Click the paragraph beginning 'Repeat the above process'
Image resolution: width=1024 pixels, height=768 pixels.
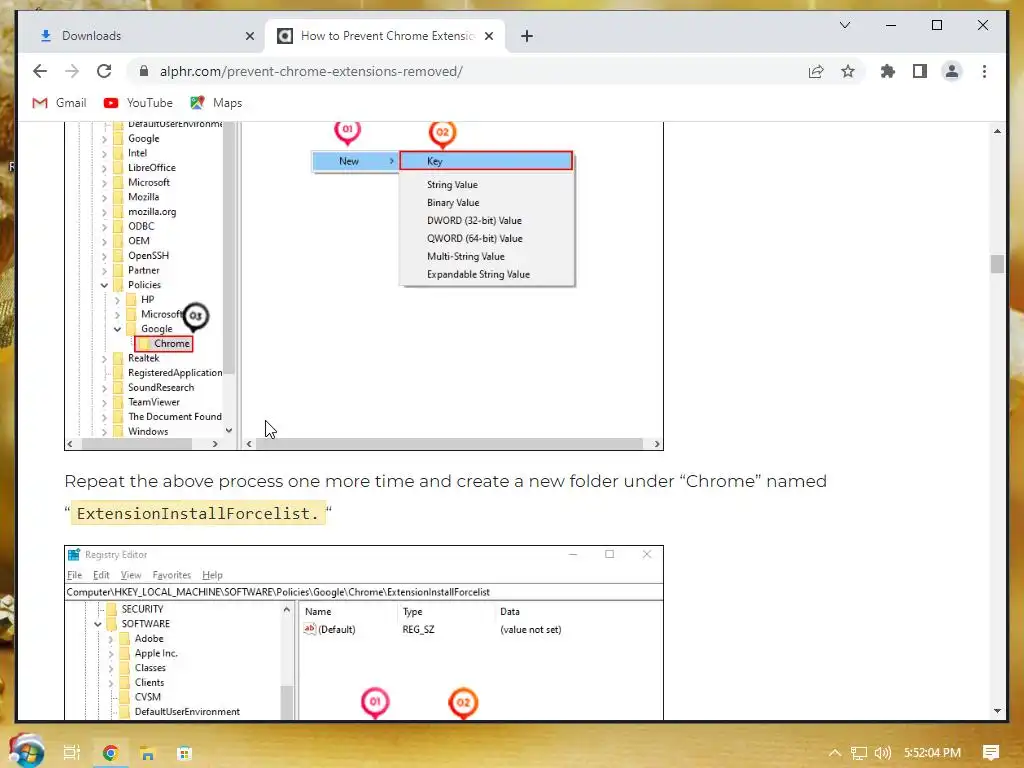pos(445,497)
